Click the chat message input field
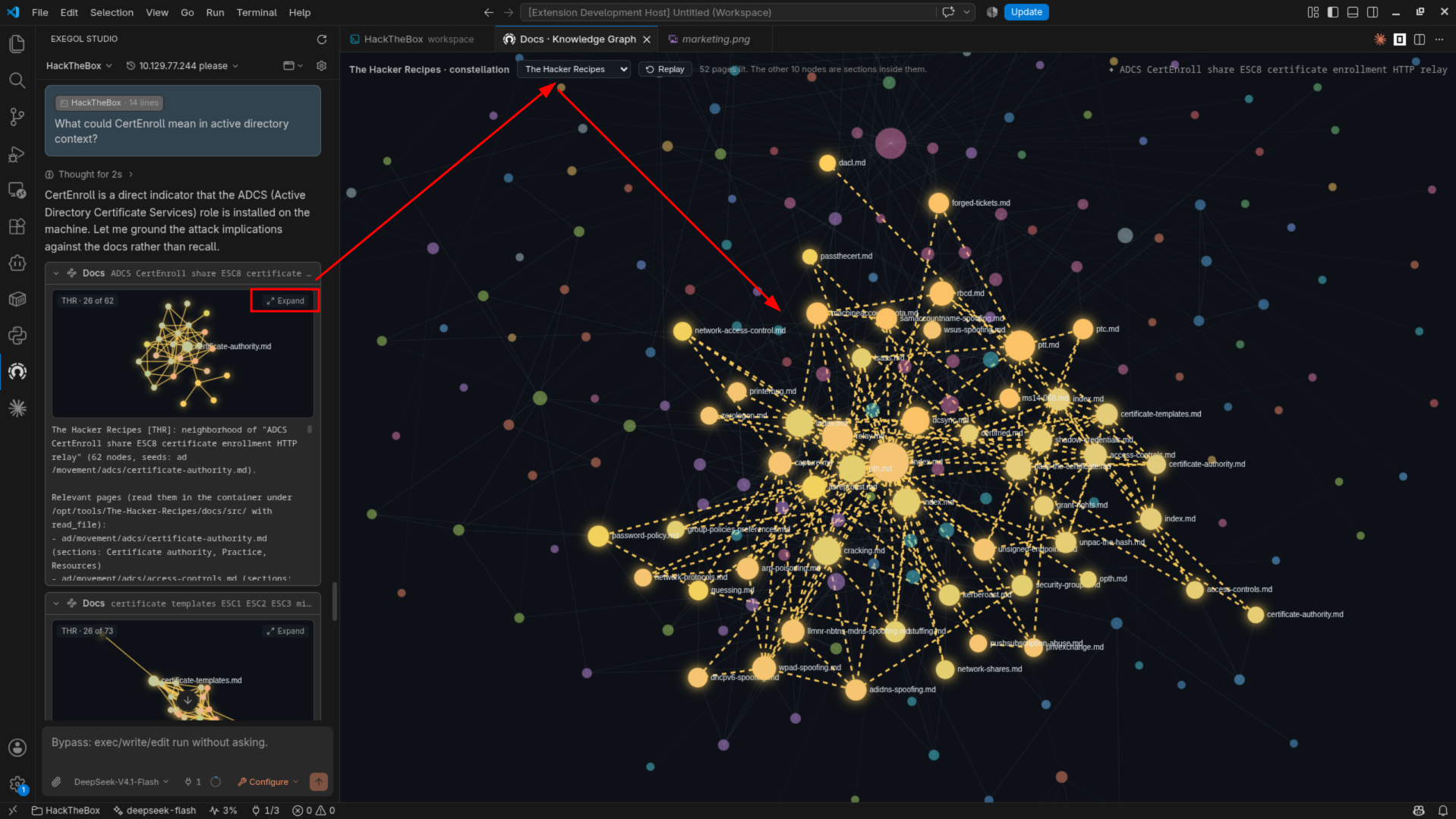Image resolution: width=1456 pixels, height=819 pixels. (187, 742)
